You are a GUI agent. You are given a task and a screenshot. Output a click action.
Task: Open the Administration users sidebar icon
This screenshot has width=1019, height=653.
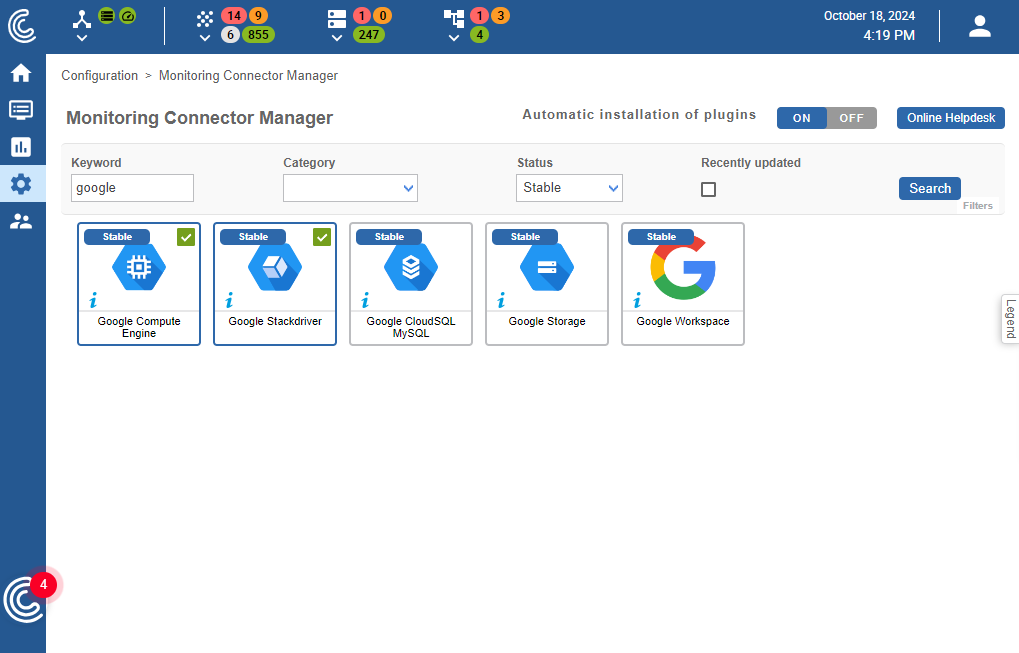(21, 221)
